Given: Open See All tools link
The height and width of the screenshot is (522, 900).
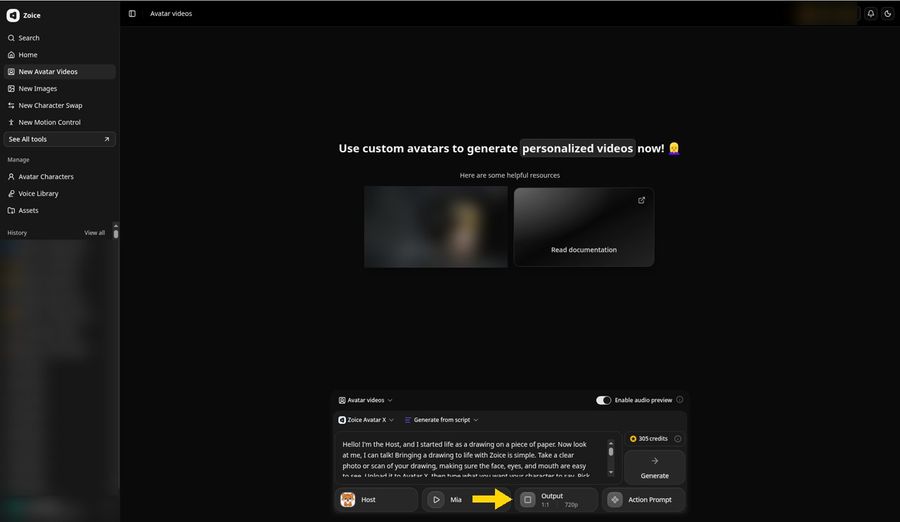Looking at the screenshot, I should point(59,139).
